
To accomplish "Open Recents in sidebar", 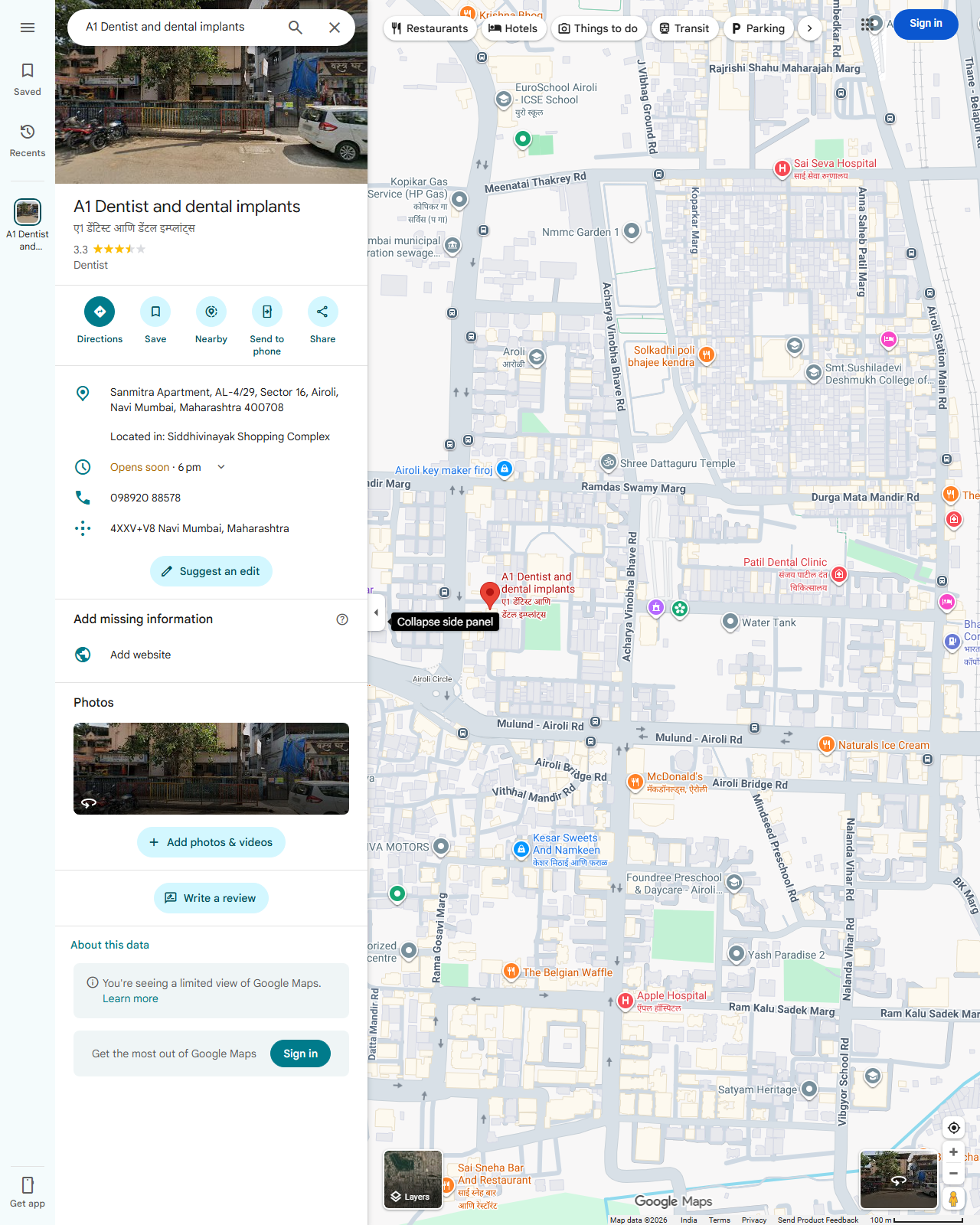I will point(28,141).
